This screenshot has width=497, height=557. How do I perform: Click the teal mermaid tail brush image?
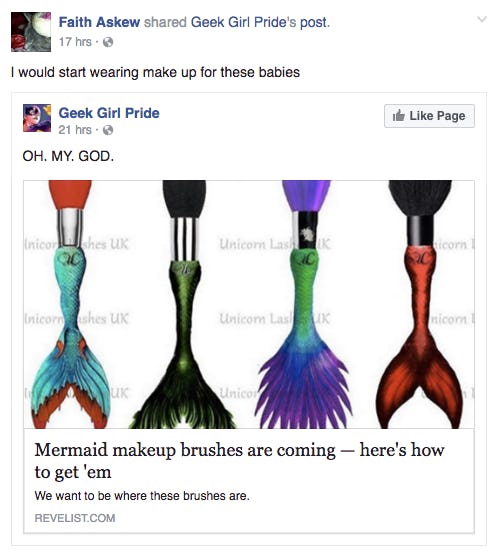(x=71, y=304)
